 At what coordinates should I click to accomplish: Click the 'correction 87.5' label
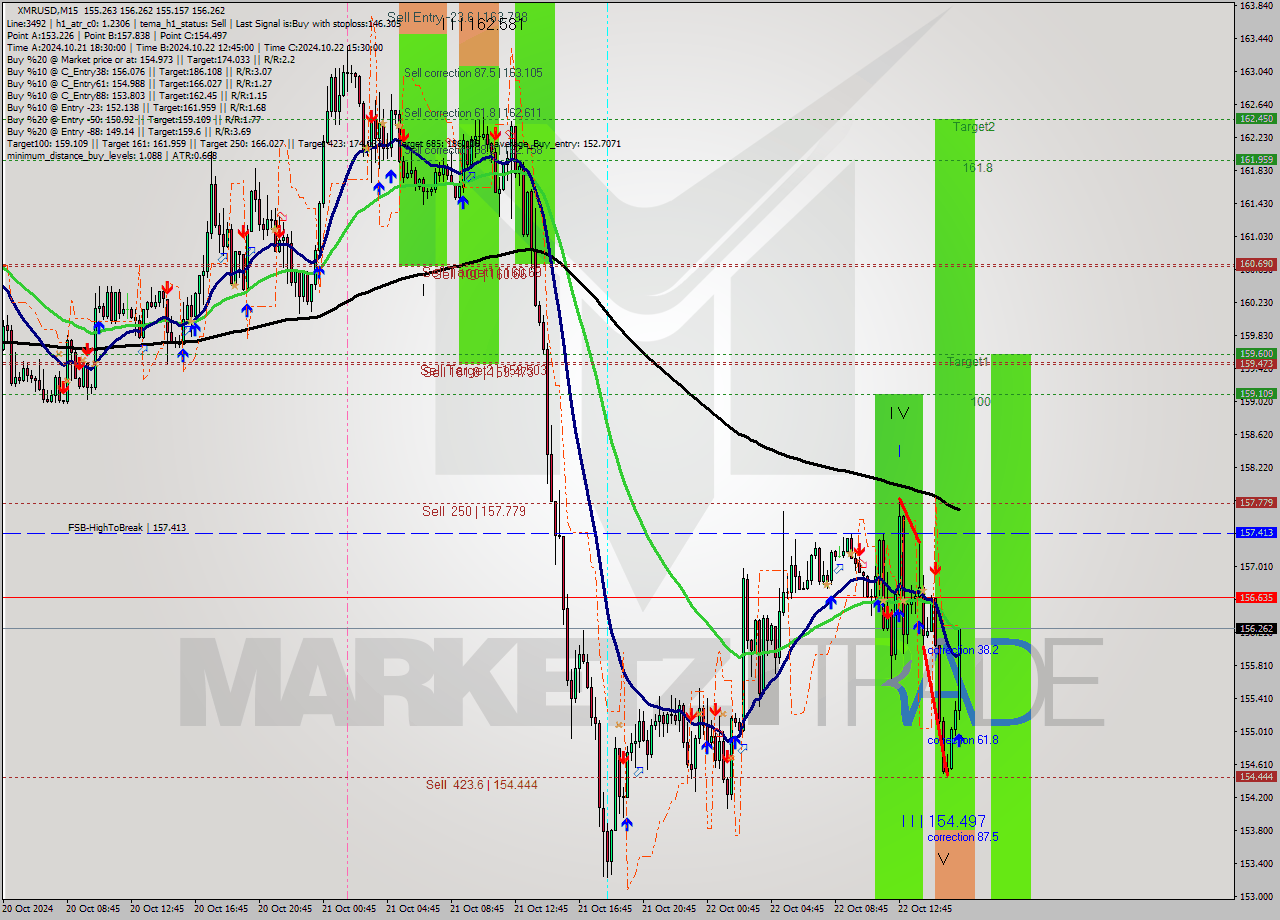(x=963, y=837)
